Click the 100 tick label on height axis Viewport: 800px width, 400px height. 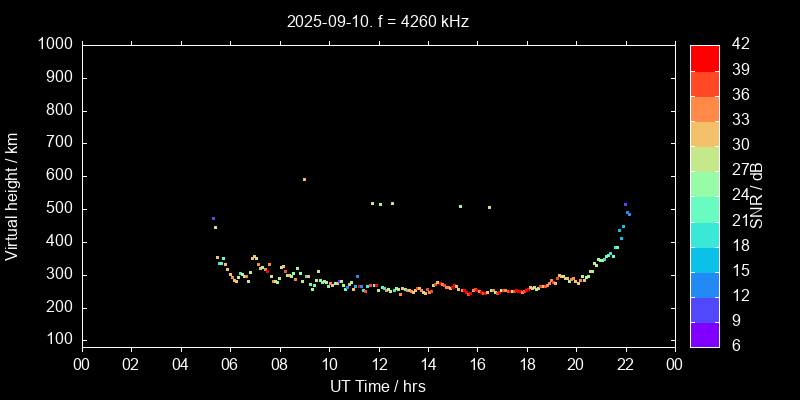click(60, 340)
